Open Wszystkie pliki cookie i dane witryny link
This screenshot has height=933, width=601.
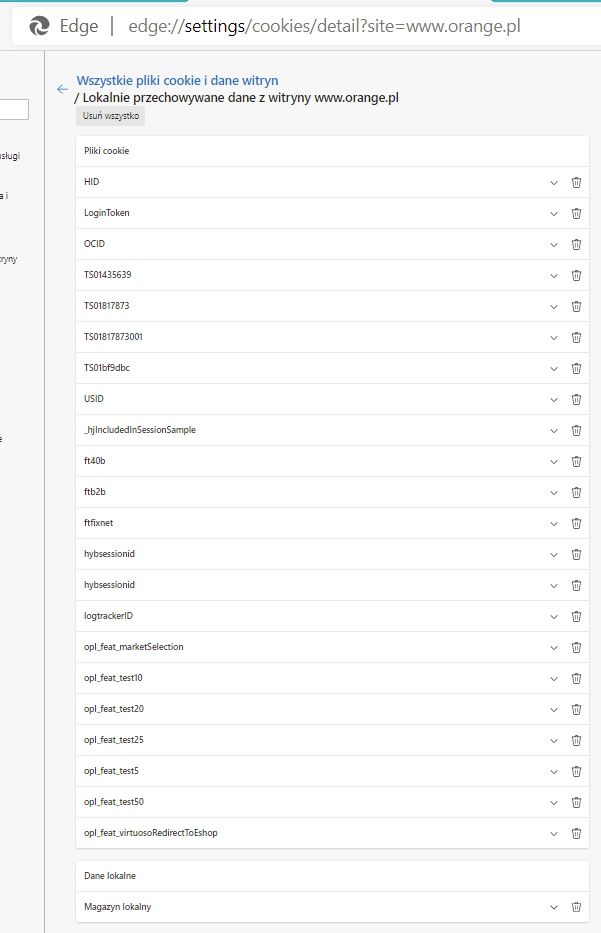point(177,81)
